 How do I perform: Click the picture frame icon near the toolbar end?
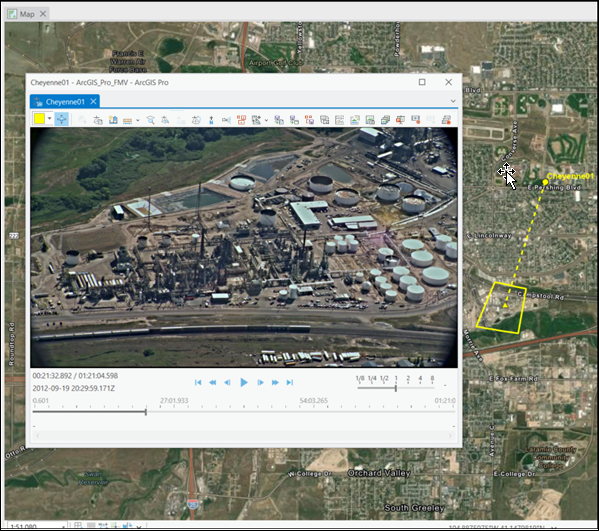[x=370, y=120]
